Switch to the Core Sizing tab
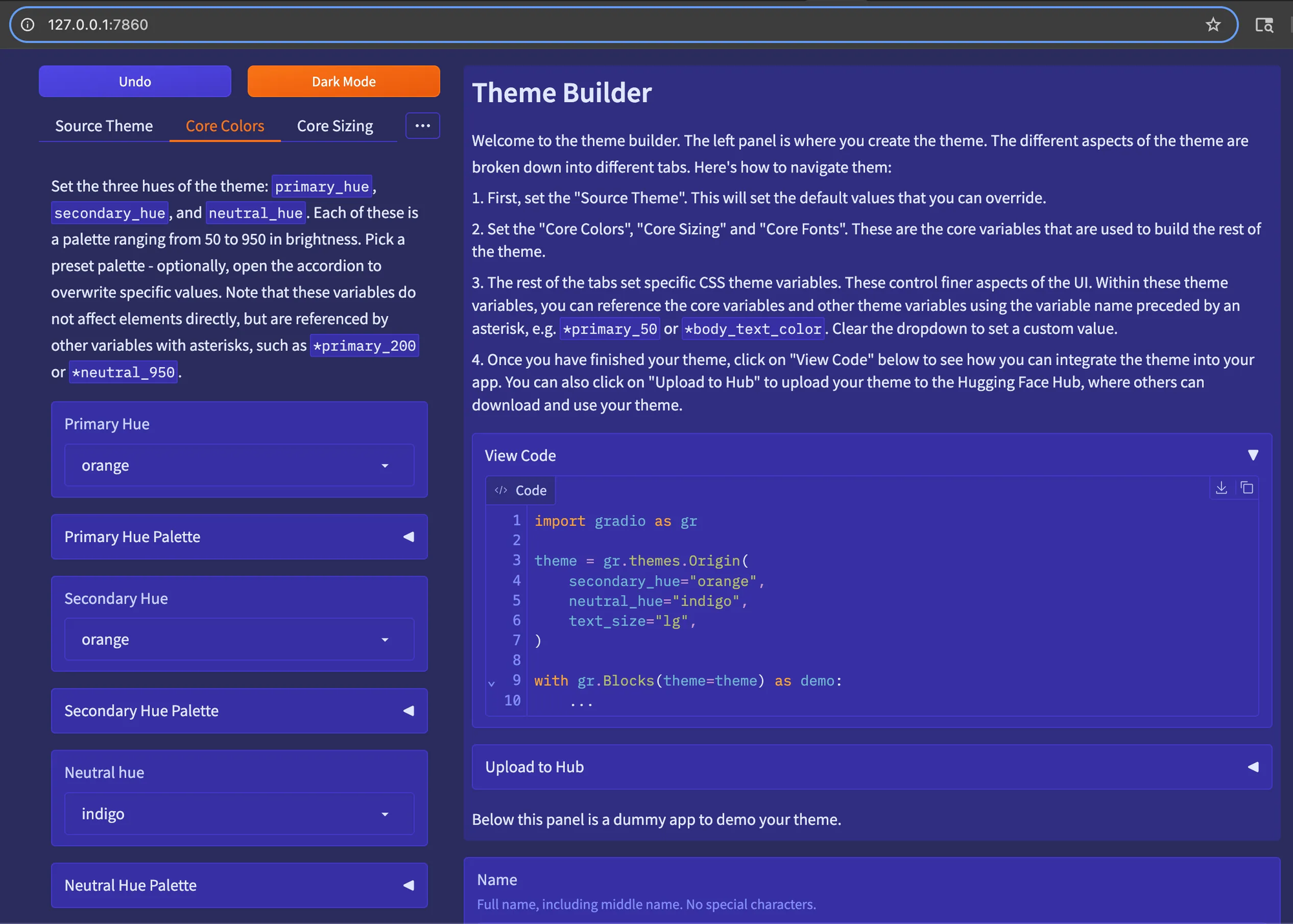The image size is (1293, 924). click(335, 126)
